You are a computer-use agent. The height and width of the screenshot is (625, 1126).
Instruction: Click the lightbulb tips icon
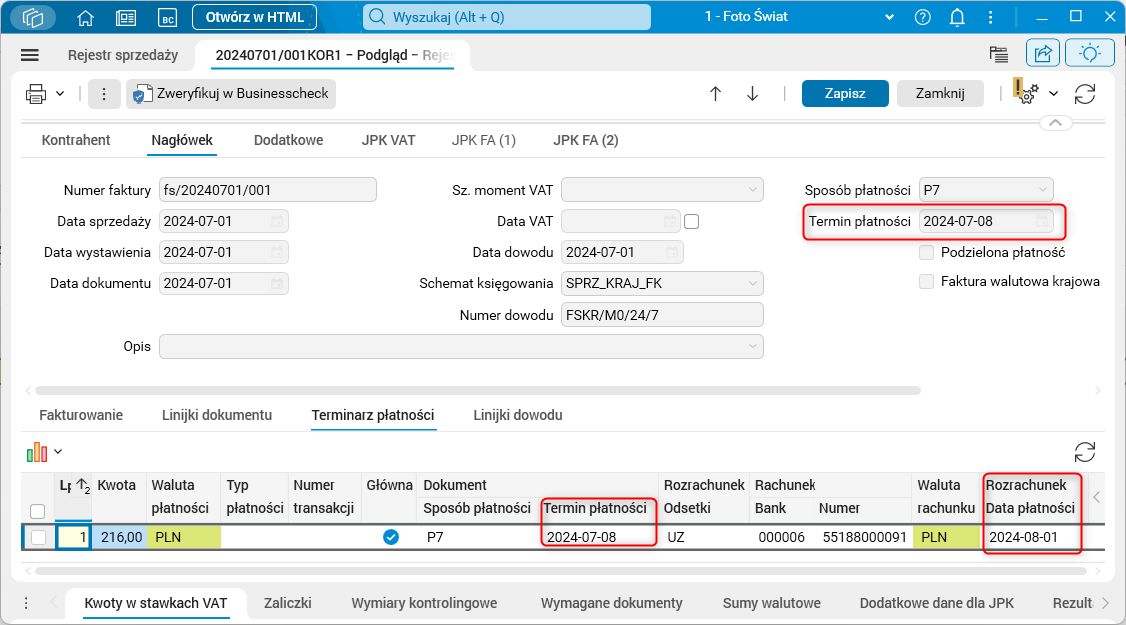click(x=1089, y=53)
